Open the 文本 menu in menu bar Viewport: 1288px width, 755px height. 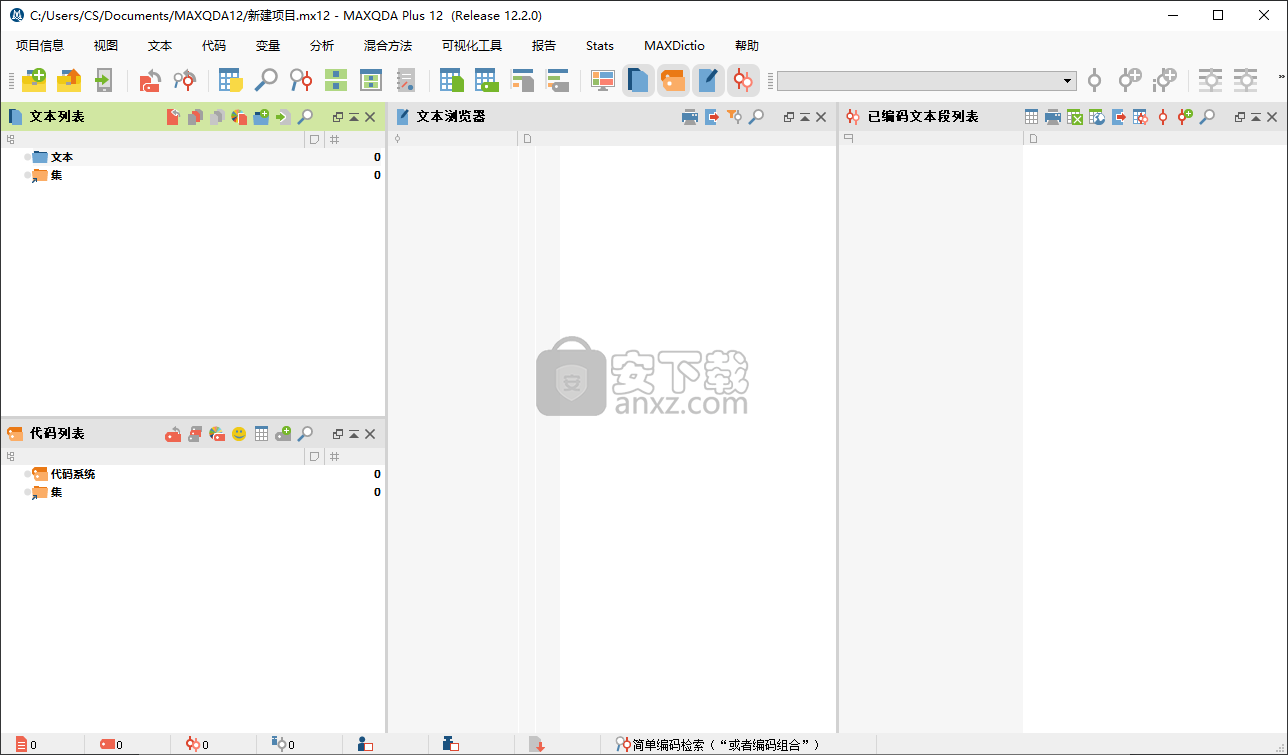(160, 46)
